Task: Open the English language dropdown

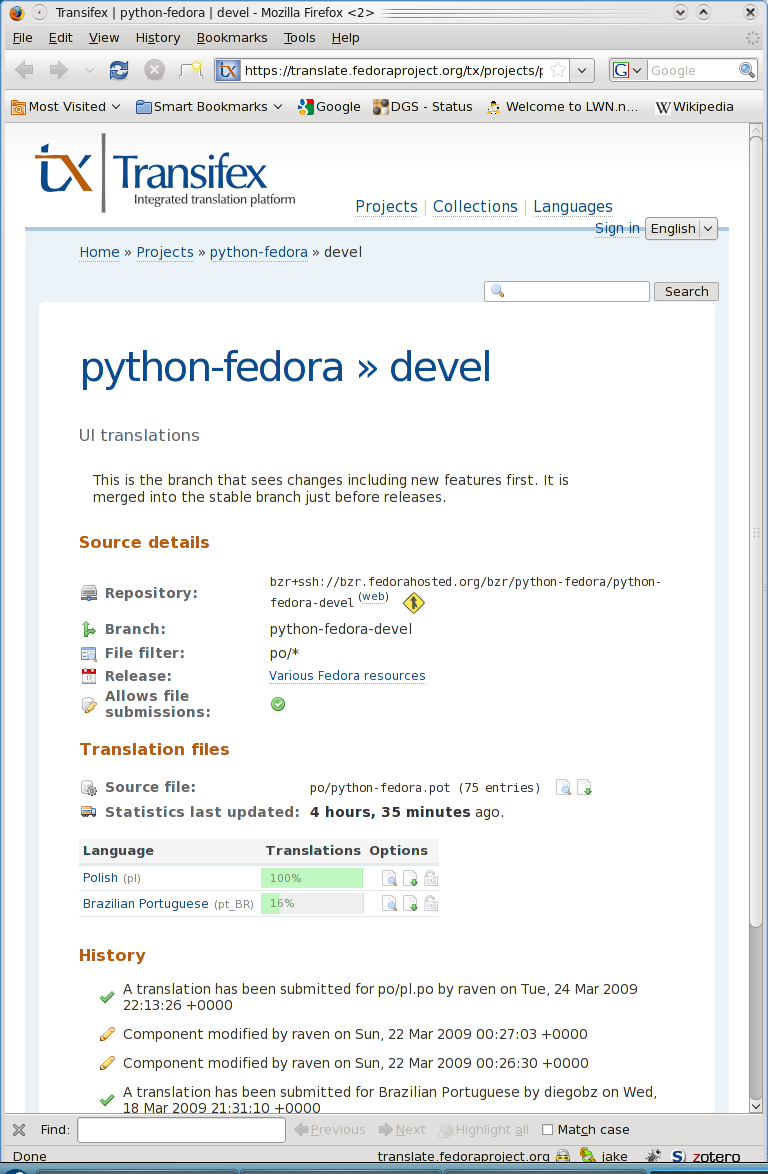Action: (x=681, y=228)
